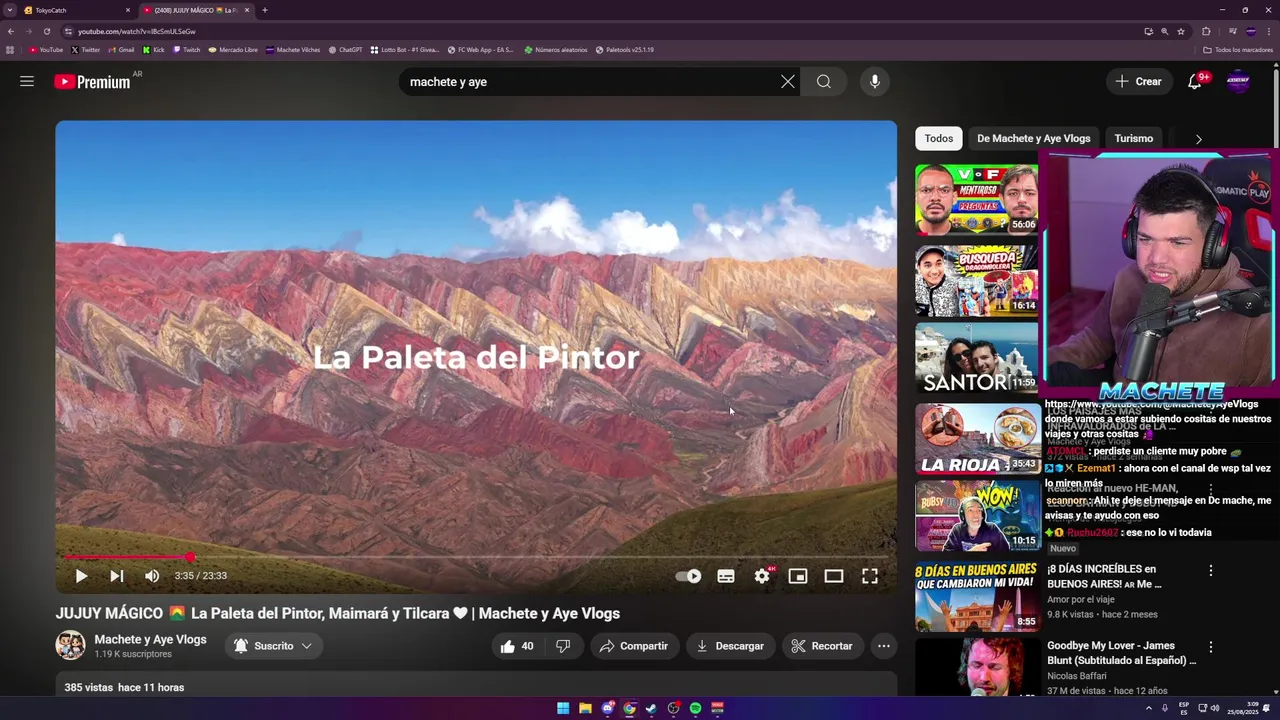This screenshot has height=720, width=1280.
Task: Open Chrome three-dot menu
Action: click(1269, 31)
